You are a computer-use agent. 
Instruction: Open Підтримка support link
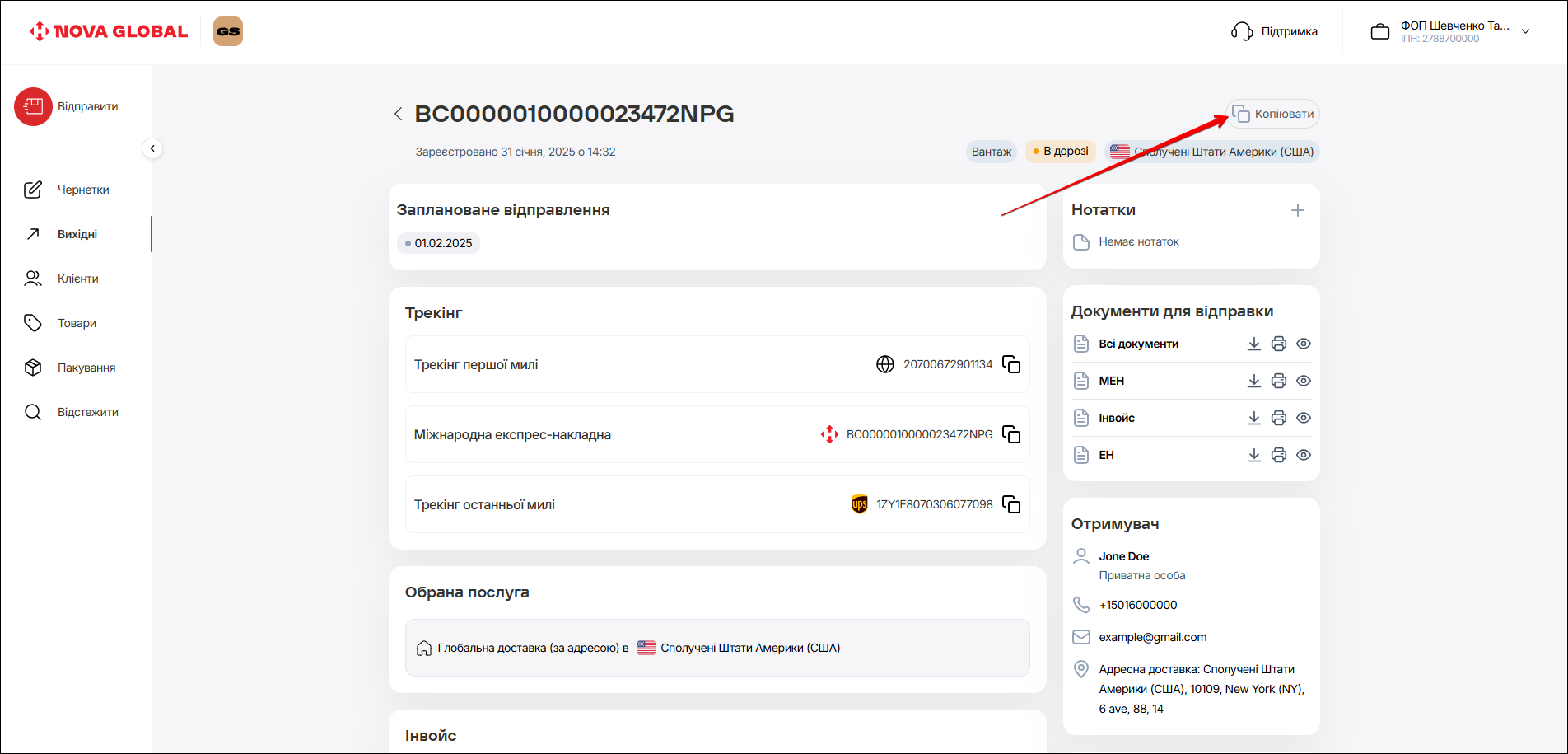(x=1274, y=31)
